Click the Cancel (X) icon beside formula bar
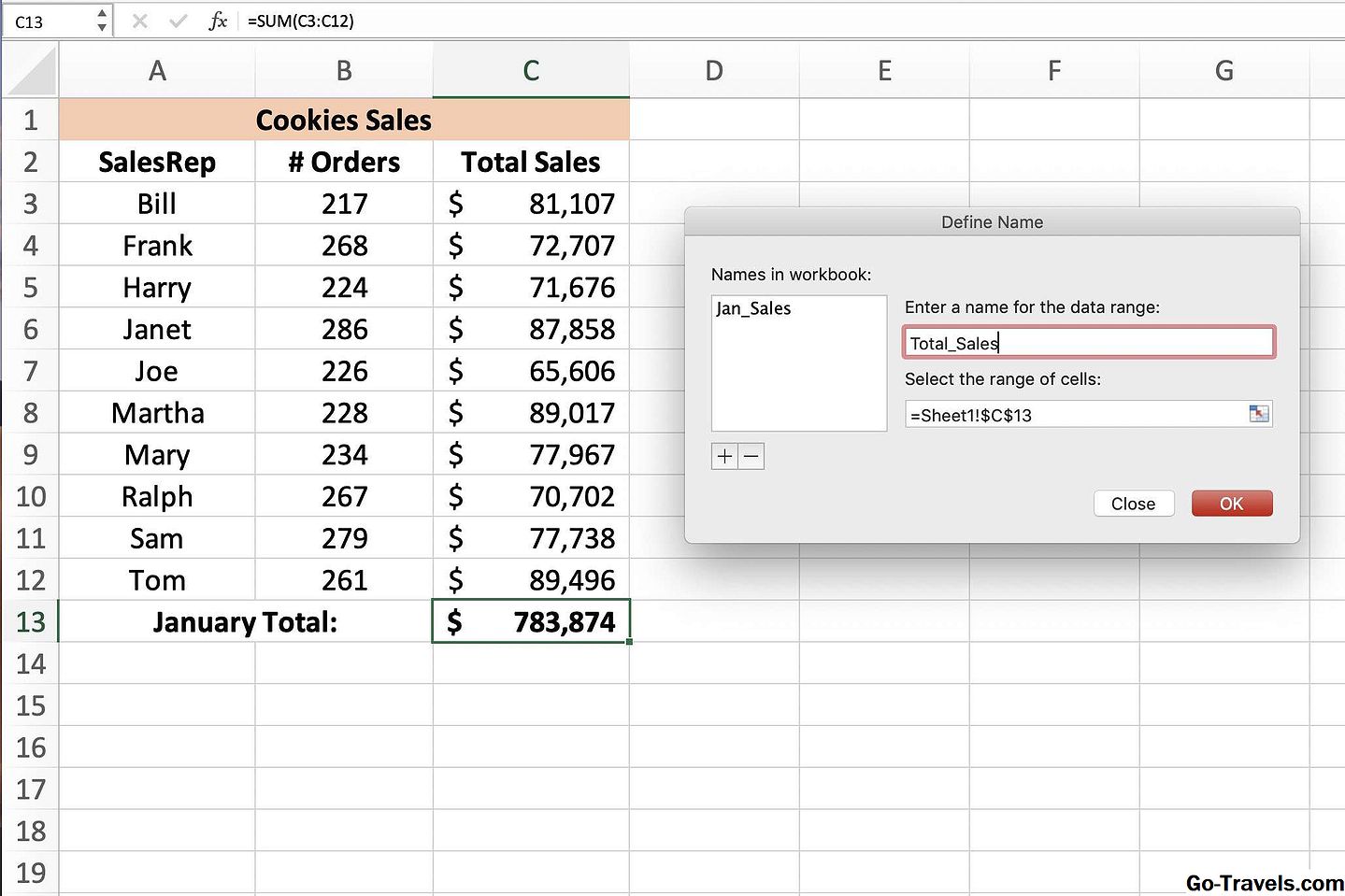Image resolution: width=1345 pixels, height=896 pixels. (x=139, y=21)
